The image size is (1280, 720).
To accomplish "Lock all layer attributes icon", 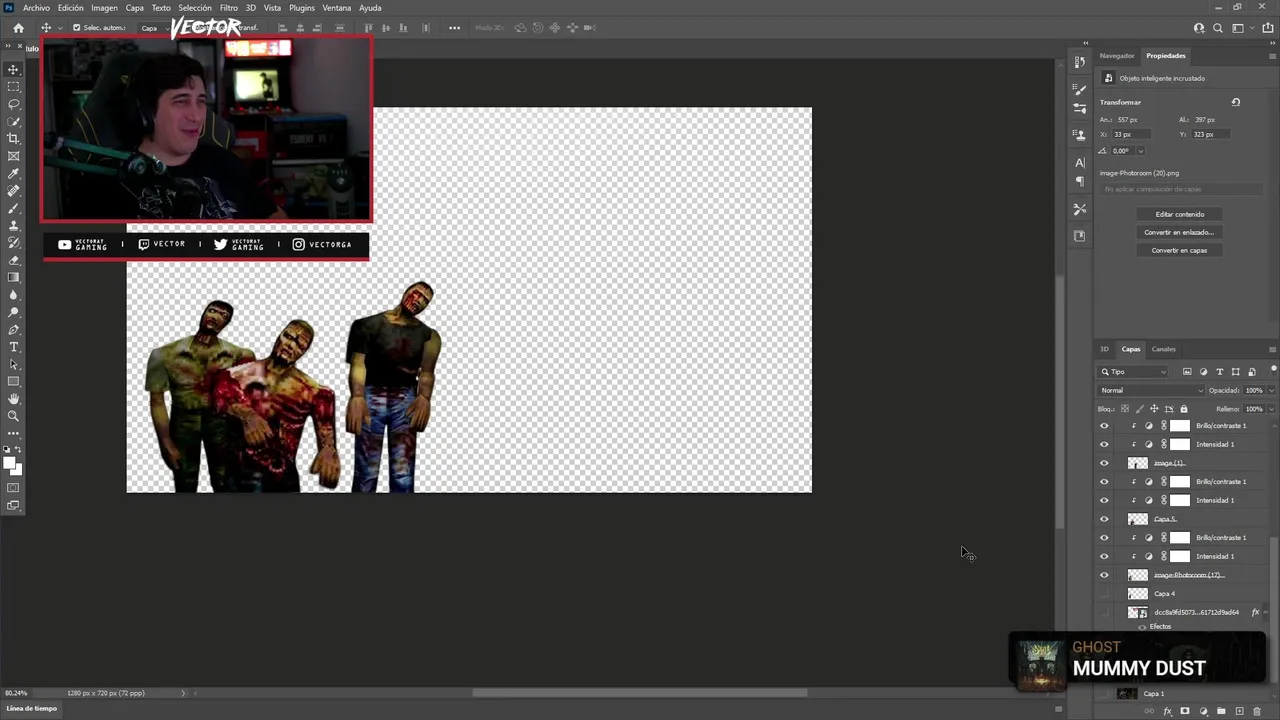I will tap(1184, 409).
